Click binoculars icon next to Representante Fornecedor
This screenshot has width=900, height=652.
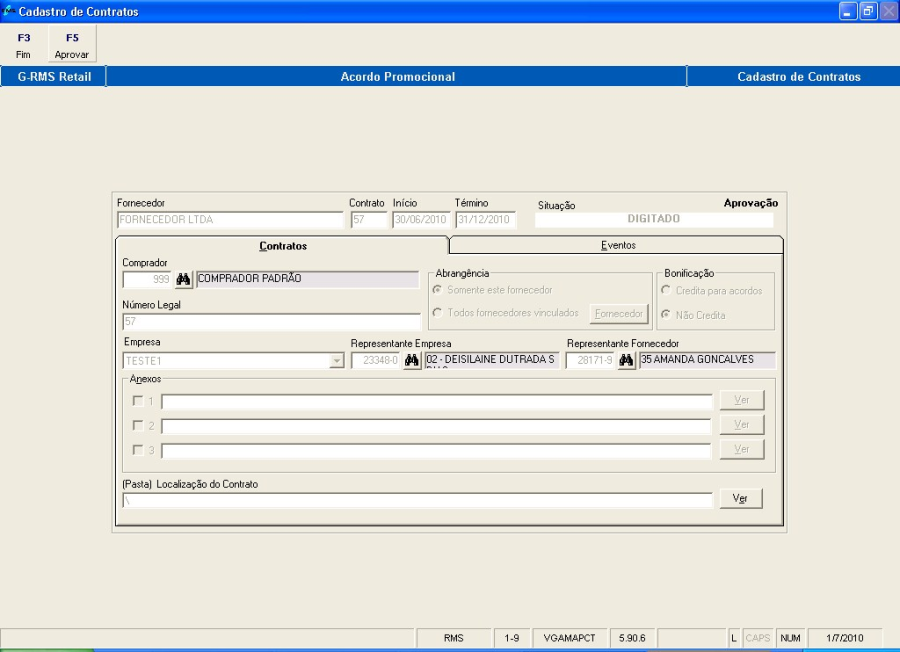click(x=627, y=361)
